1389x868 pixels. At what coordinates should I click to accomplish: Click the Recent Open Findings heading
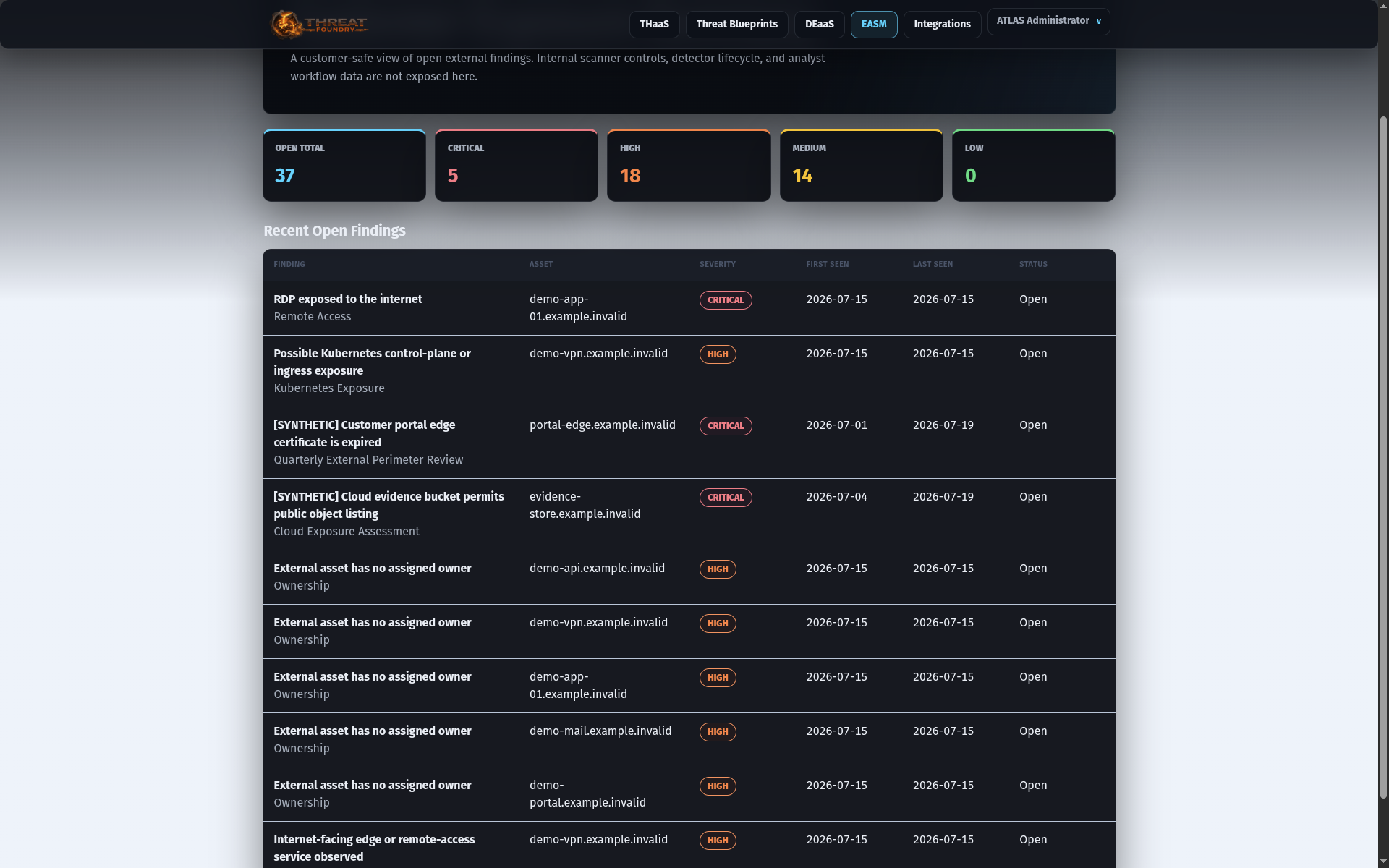click(334, 231)
